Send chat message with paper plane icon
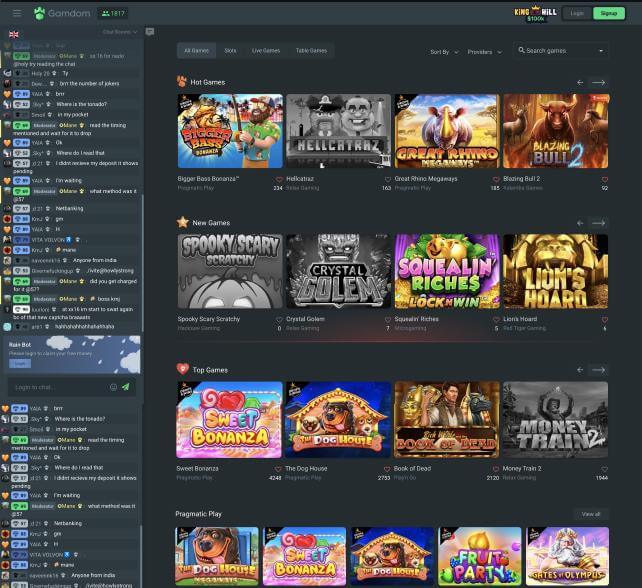The height and width of the screenshot is (588, 642). click(126, 387)
